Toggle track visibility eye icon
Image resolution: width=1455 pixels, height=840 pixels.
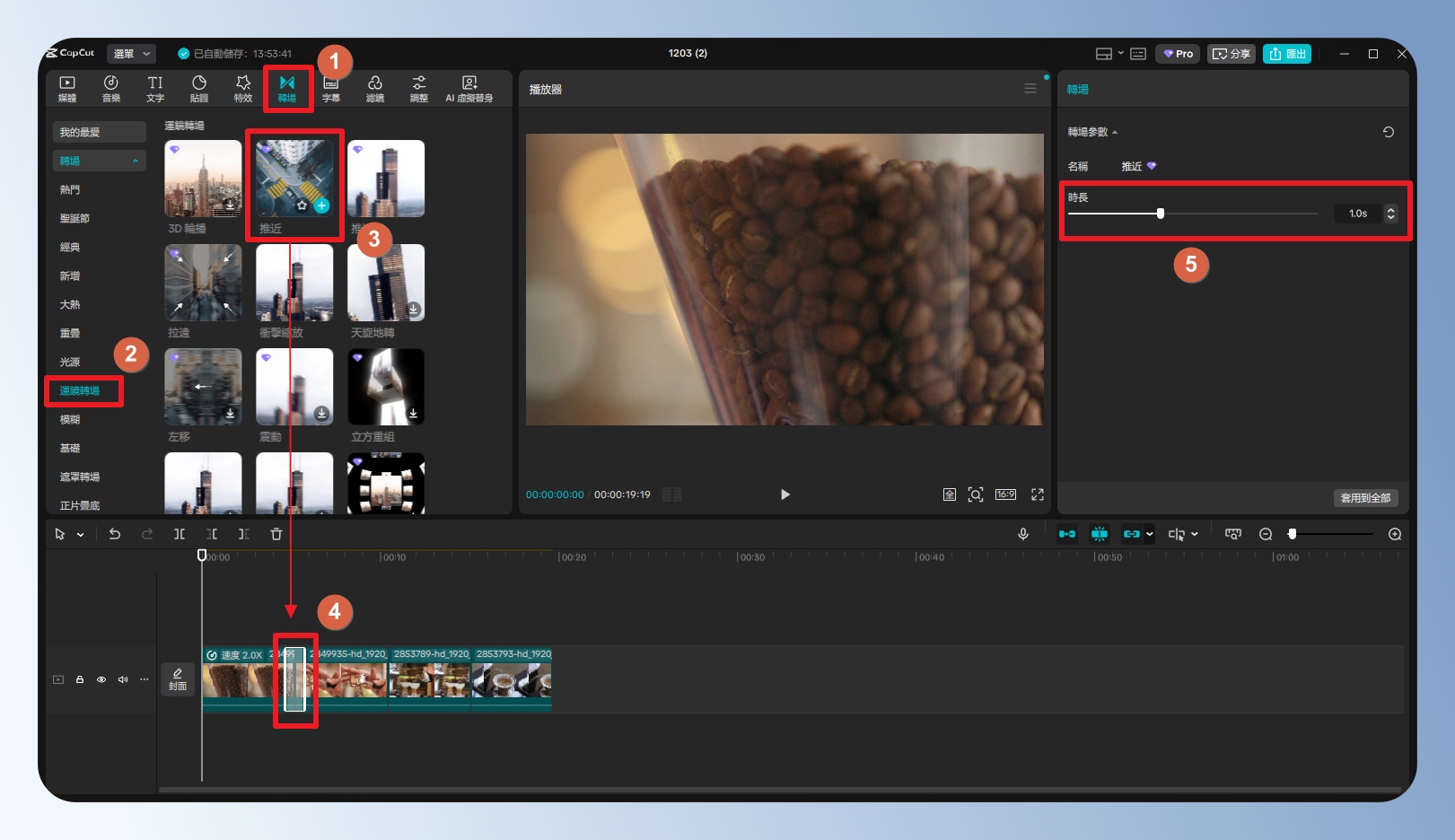[101, 679]
